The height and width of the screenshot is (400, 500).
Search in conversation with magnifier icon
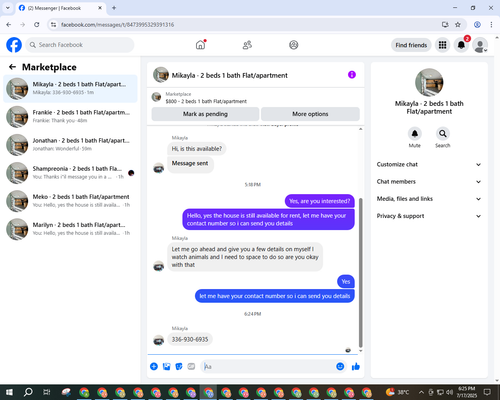click(443, 134)
